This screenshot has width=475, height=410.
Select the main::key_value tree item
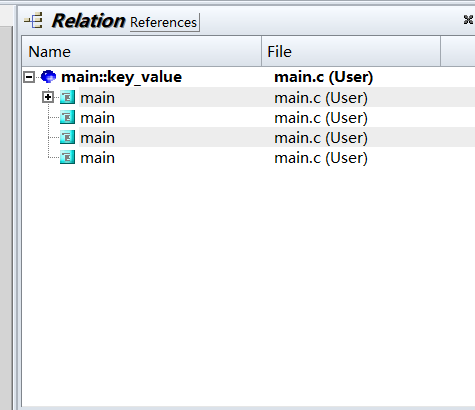121,77
